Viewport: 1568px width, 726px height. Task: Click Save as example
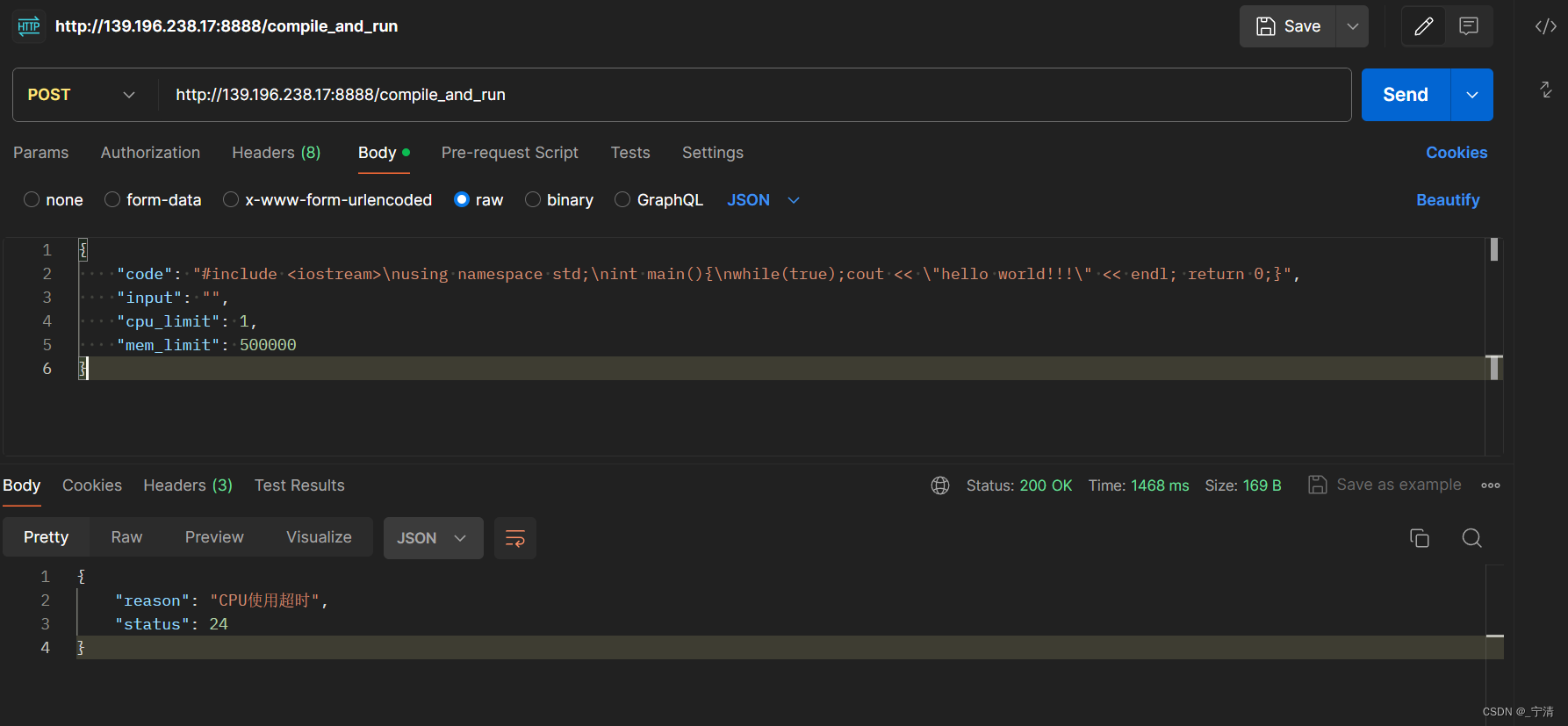pos(1385,485)
